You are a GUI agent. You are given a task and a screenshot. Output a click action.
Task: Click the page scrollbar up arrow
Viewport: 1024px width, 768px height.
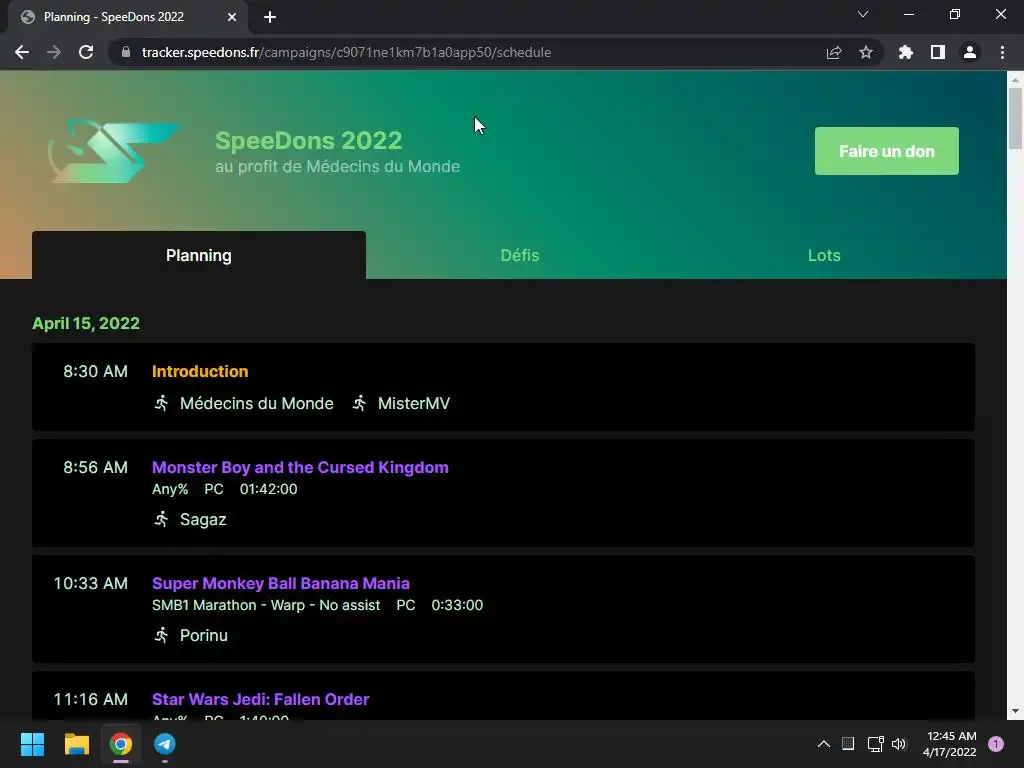pyautogui.click(x=1015, y=80)
